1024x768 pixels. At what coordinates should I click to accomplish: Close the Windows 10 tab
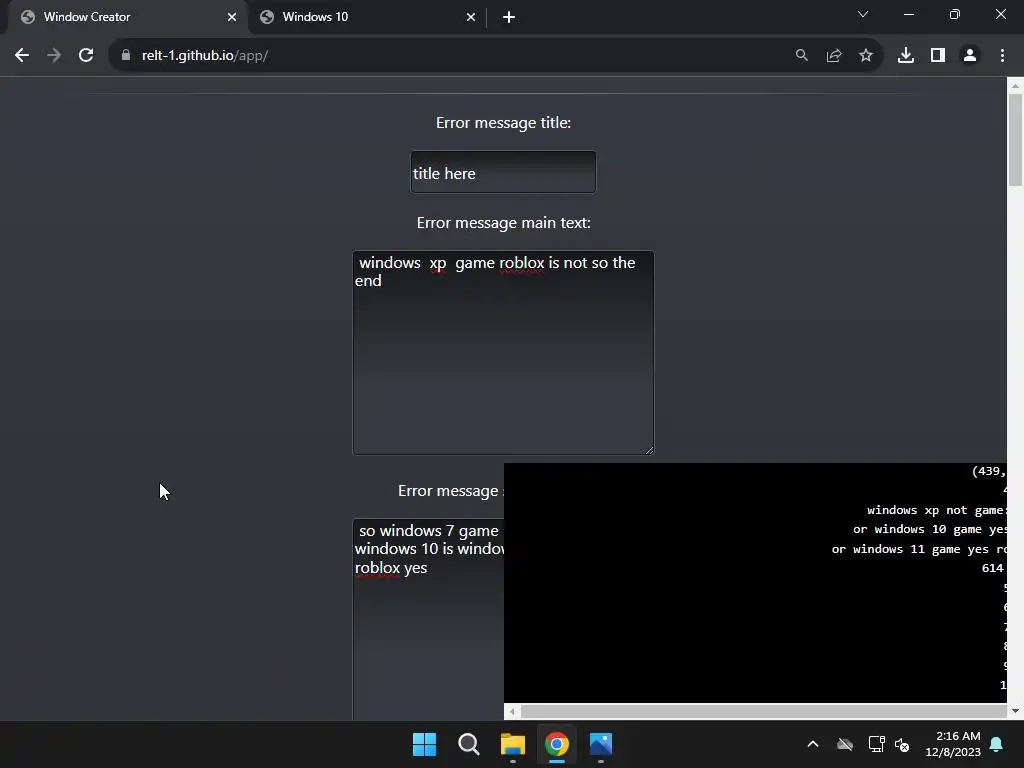471,17
